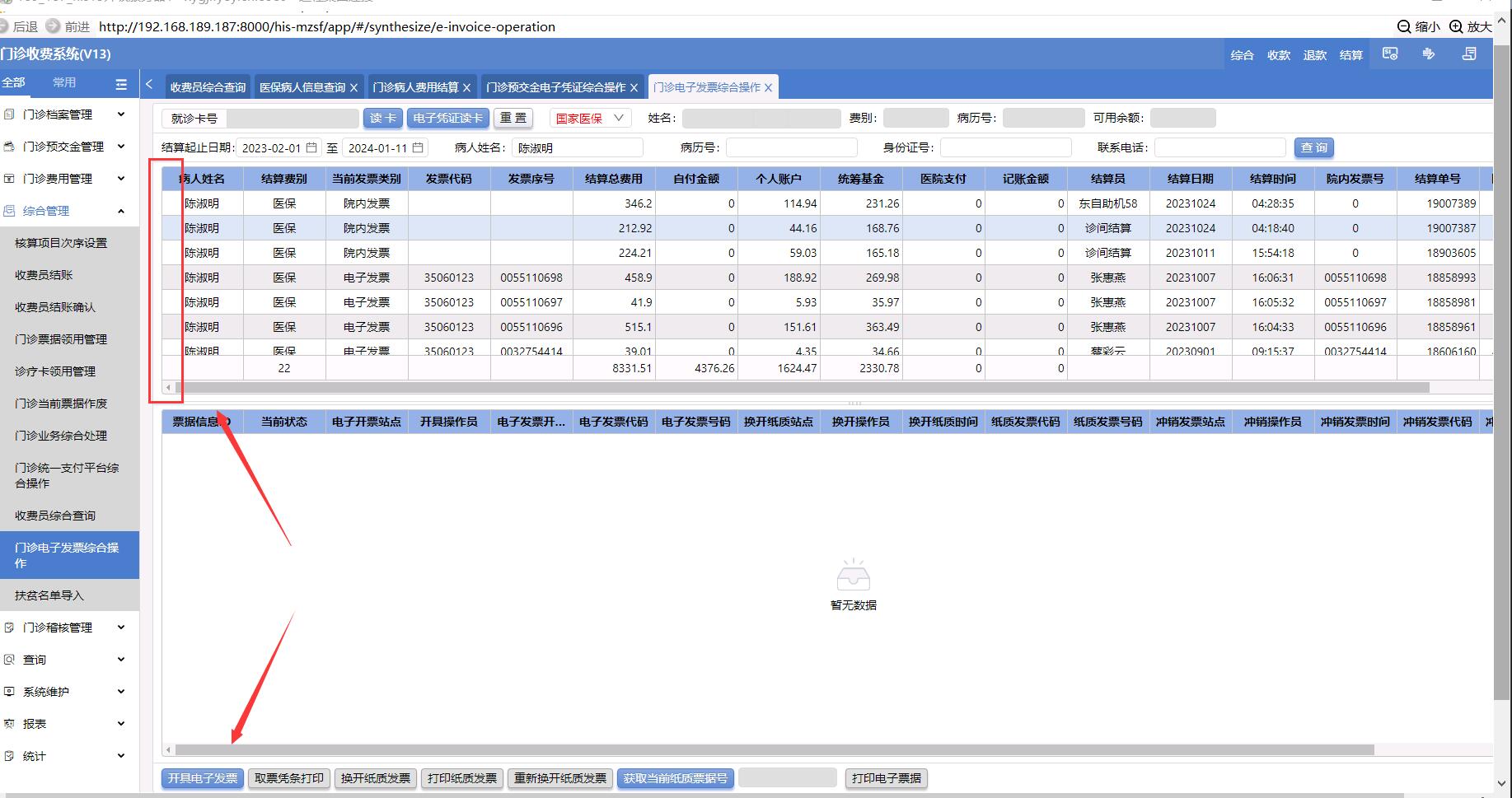Click the receipt document icon in top-right header
The width and height of the screenshot is (1512, 798).
point(1468,54)
